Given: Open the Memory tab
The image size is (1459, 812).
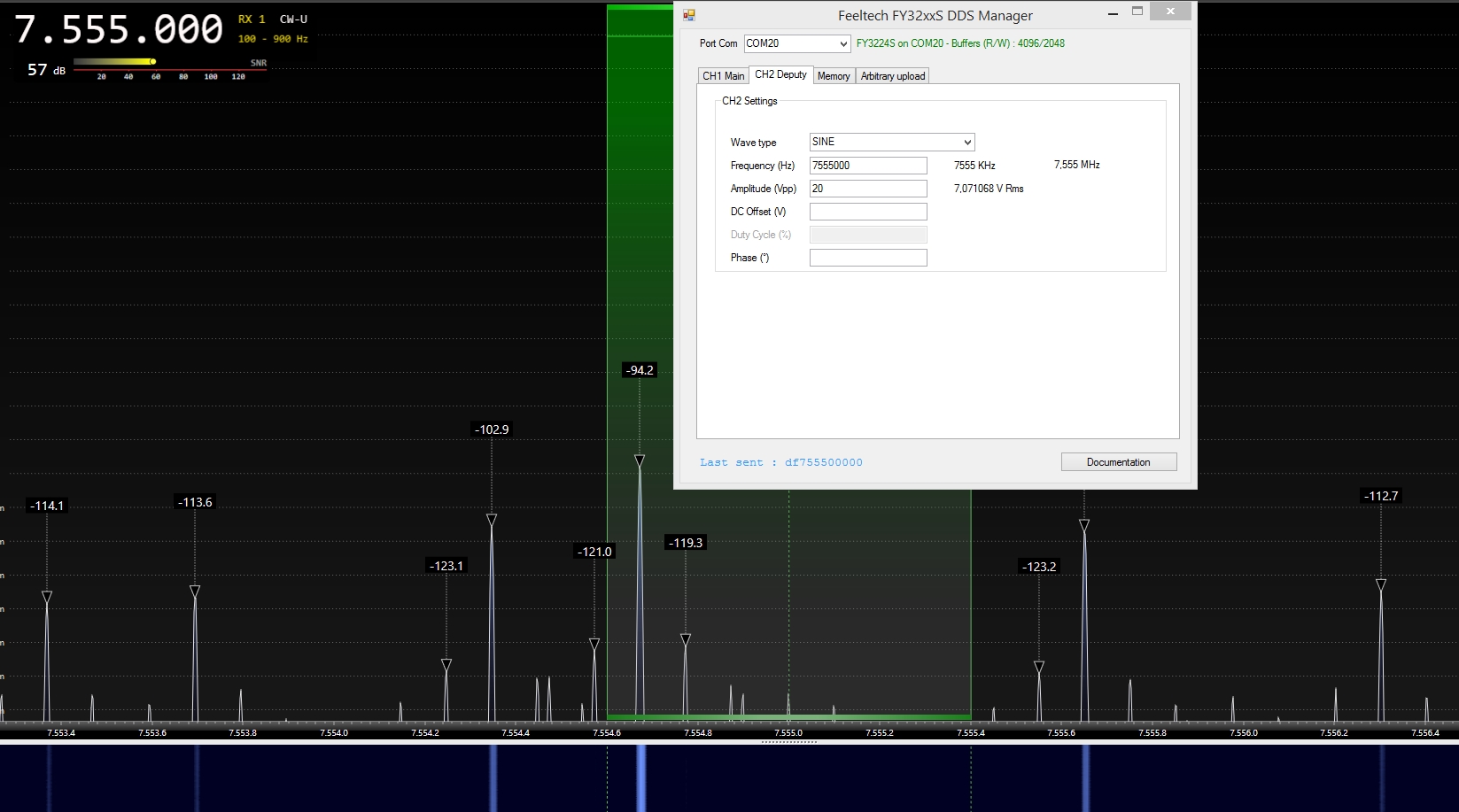Looking at the screenshot, I should (834, 76).
